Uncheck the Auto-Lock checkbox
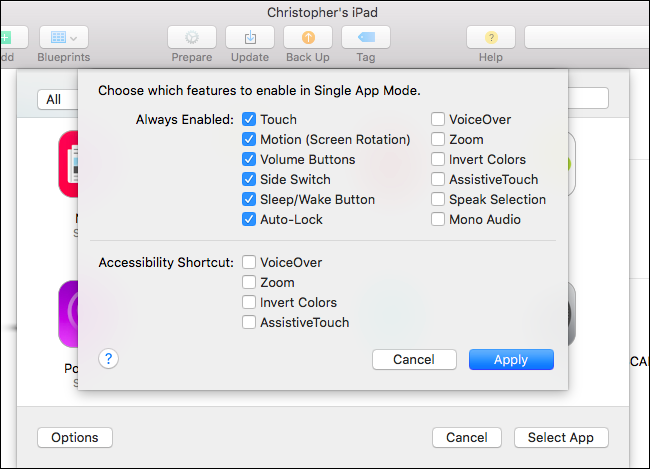This screenshot has width=650, height=469. (x=249, y=220)
